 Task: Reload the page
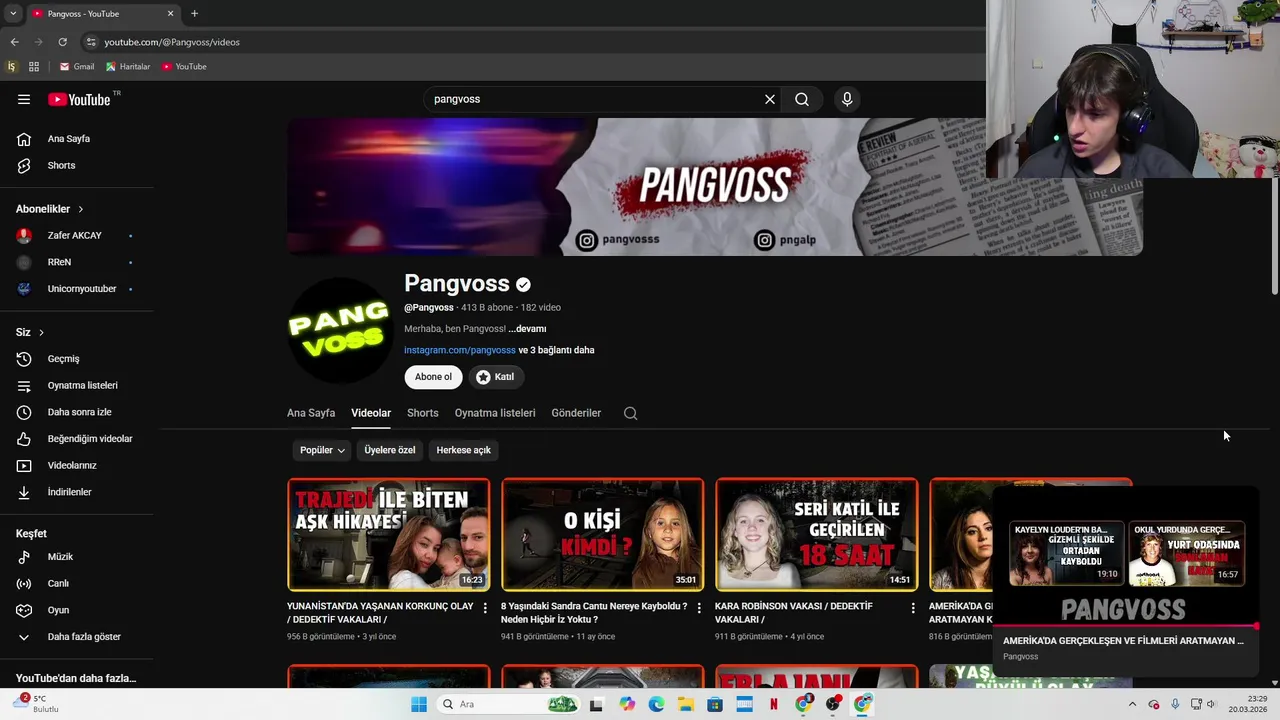point(62,42)
